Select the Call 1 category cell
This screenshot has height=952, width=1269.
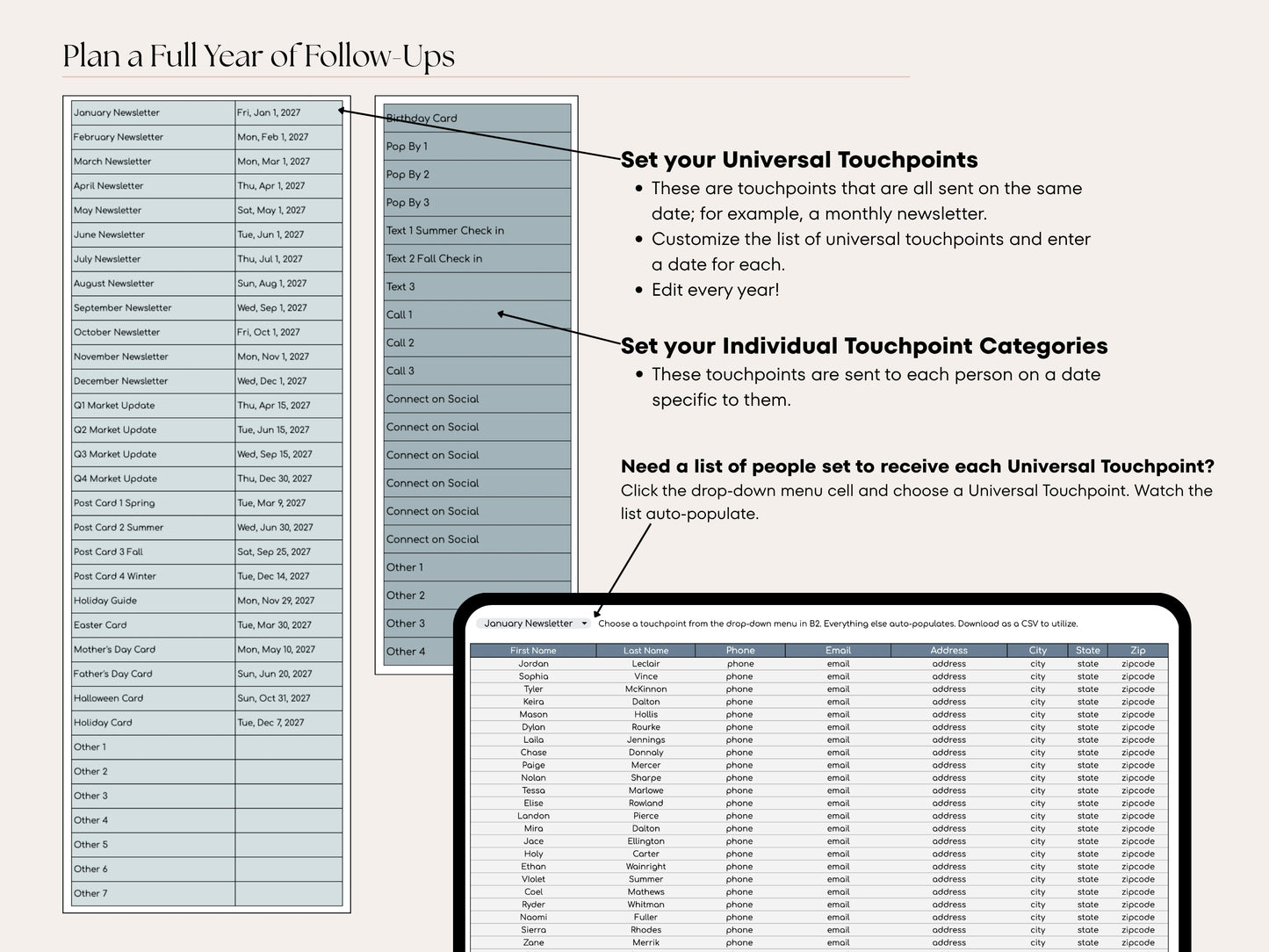tap(477, 315)
